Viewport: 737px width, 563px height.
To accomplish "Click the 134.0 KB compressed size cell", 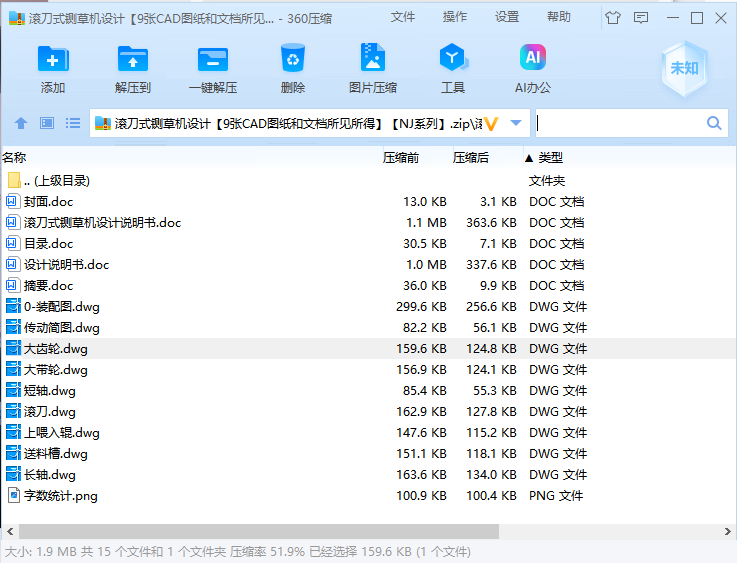I will [491, 475].
